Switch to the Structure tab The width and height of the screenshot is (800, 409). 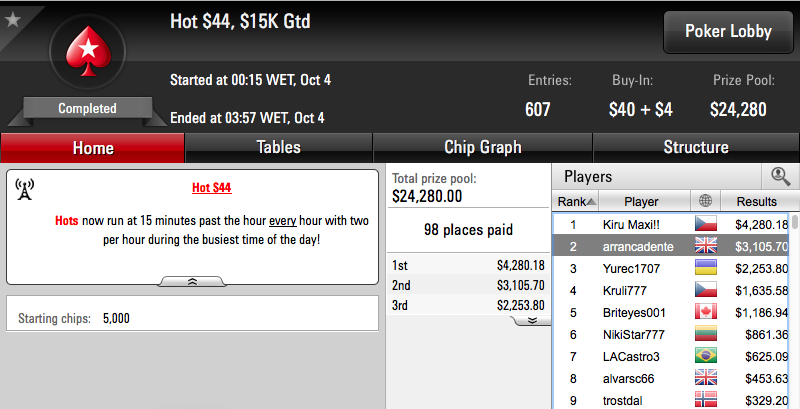click(x=696, y=147)
